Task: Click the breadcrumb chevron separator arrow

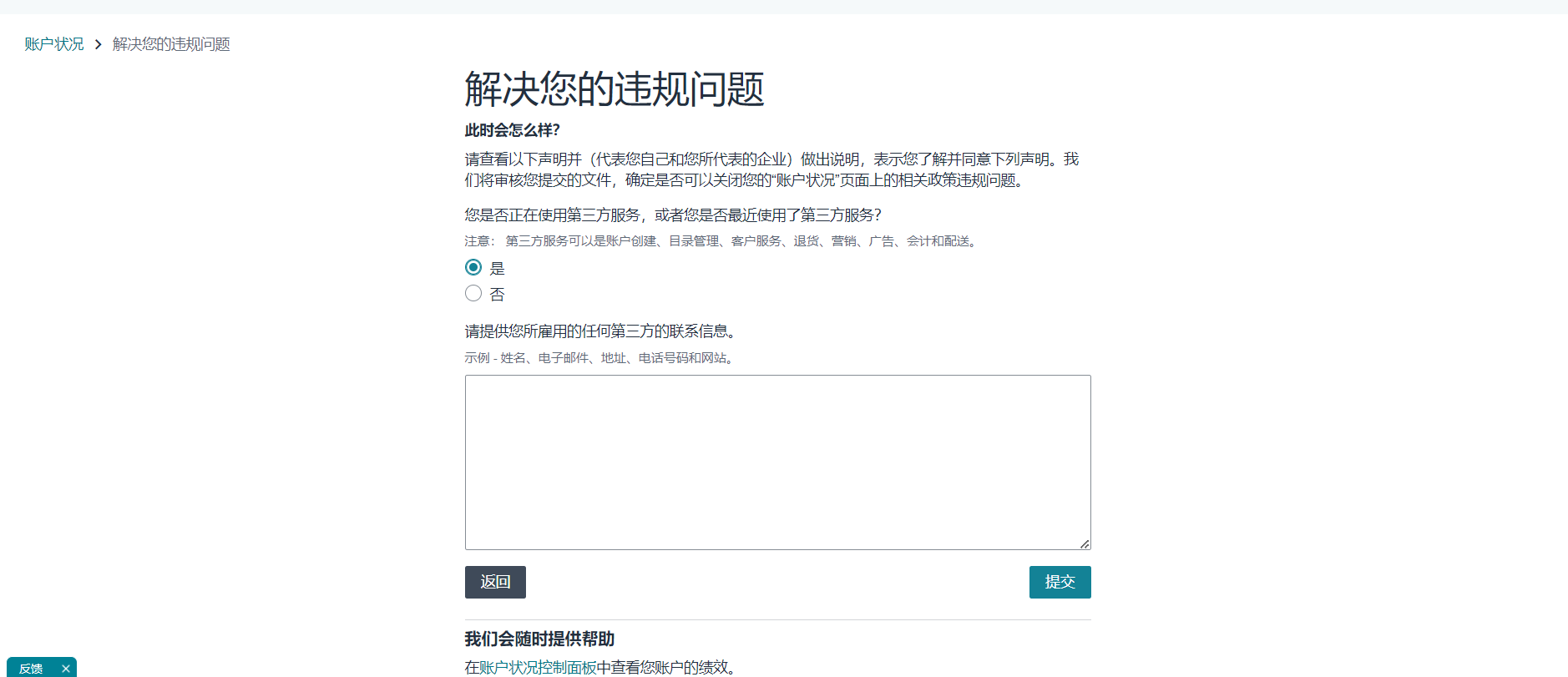Action: point(98,44)
